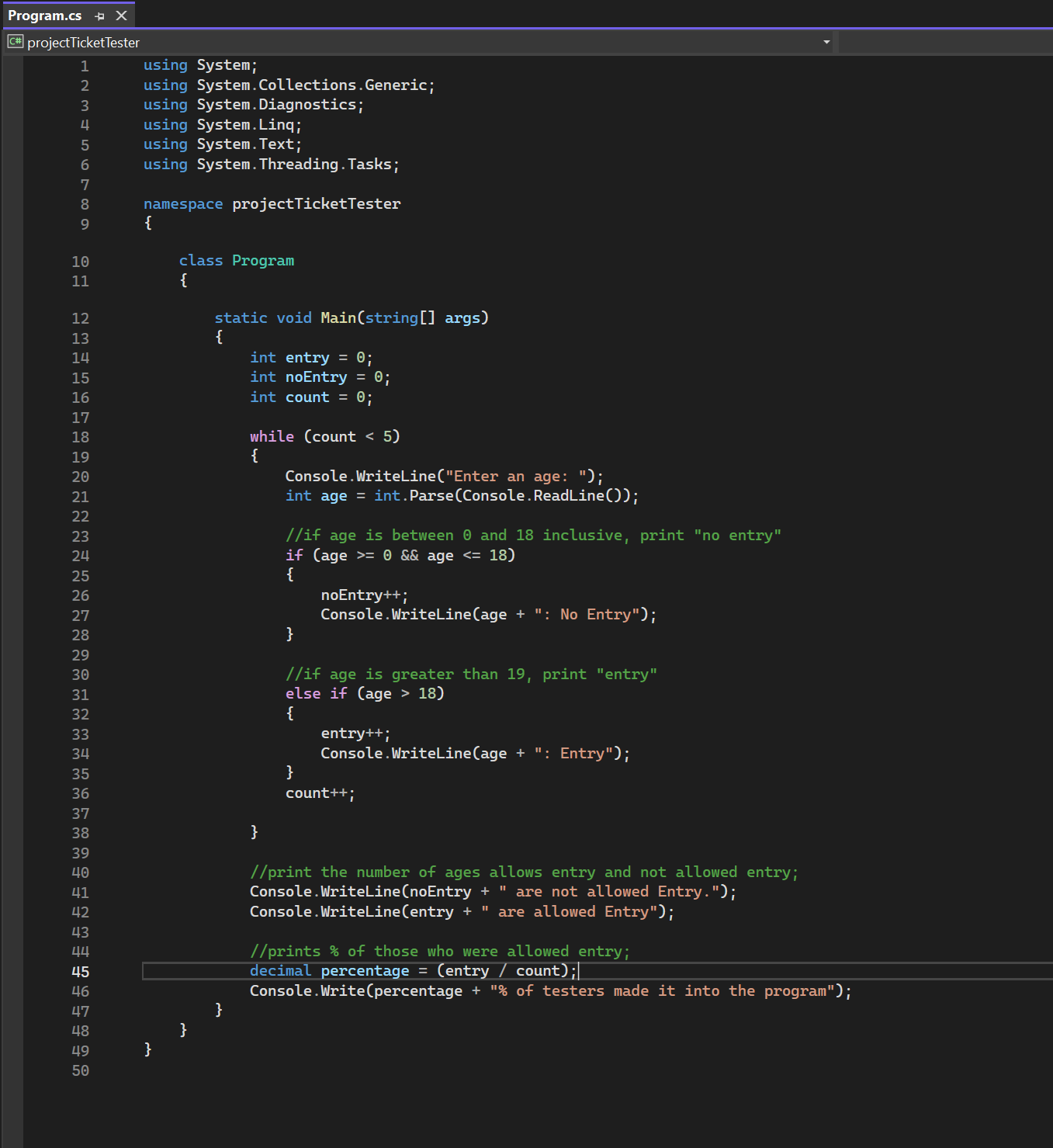Click line number 50 in the gutter
The width and height of the screenshot is (1053, 1148).
pos(81,1071)
